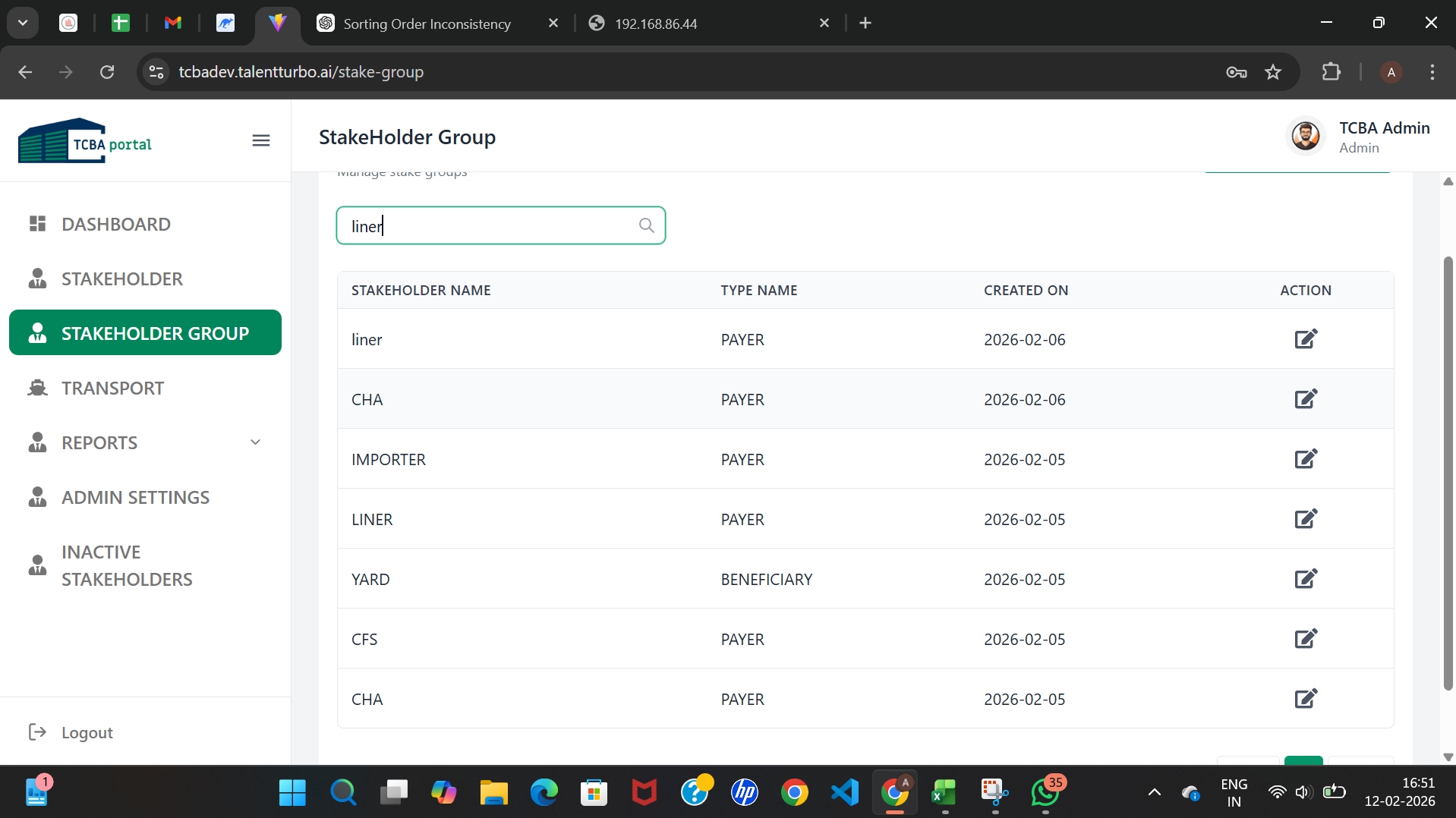The image size is (1456, 818).
Task: Click the TYPE NAME column header
Action: point(759,291)
